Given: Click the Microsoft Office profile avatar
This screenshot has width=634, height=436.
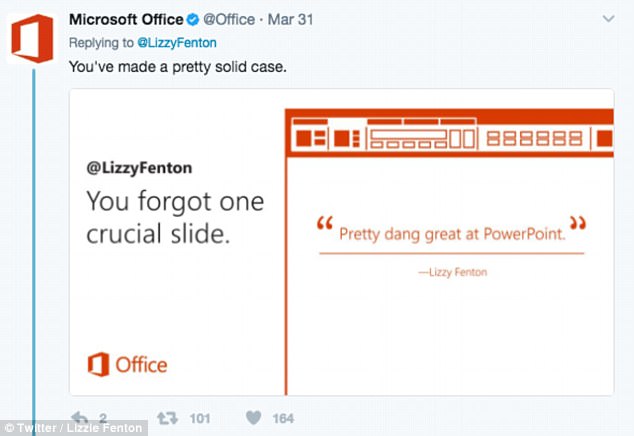Looking at the screenshot, I should pyautogui.click(x=32, y=38).
